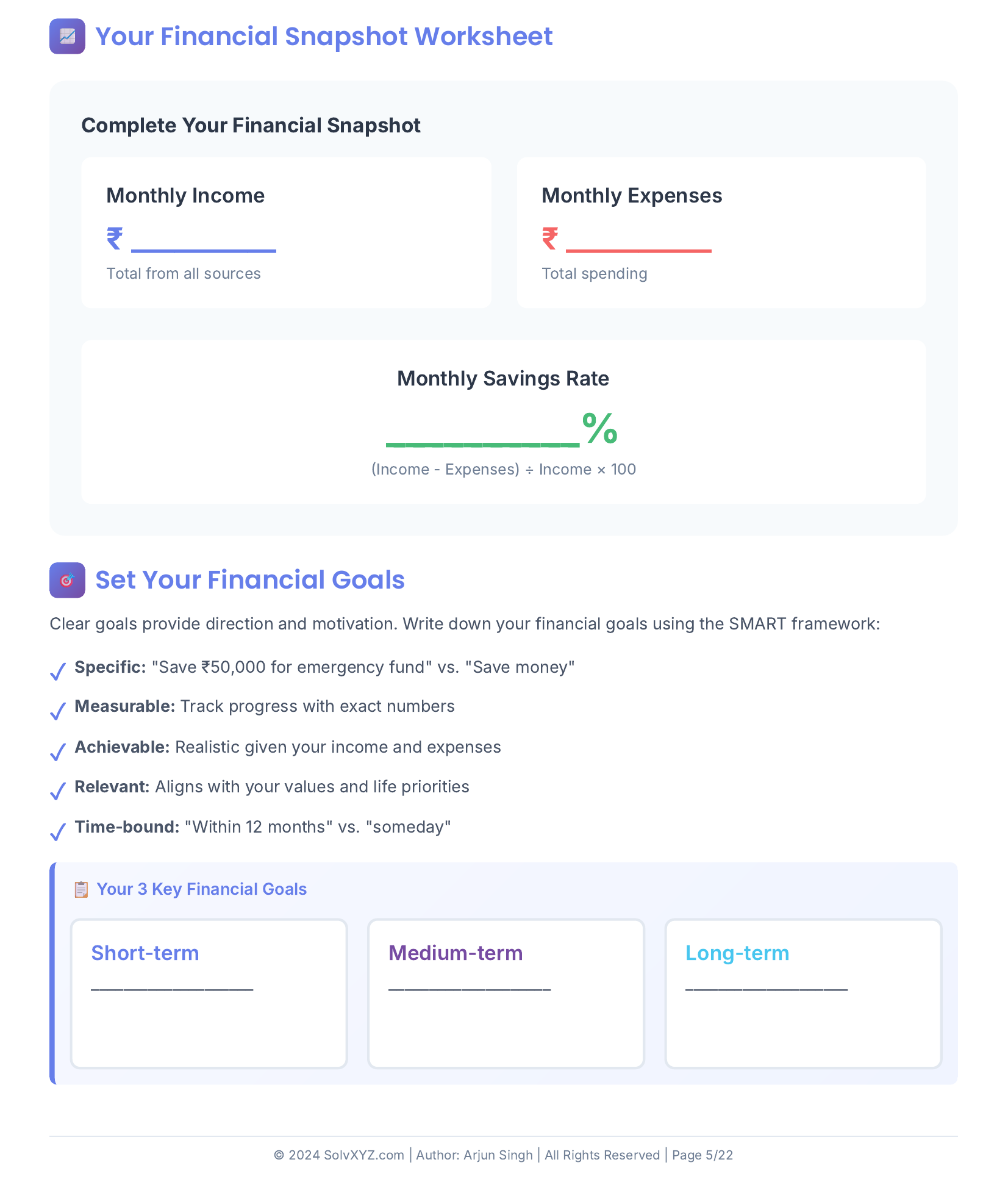Click the target icon beside Set Your Financial Goals

click(67, 580)
